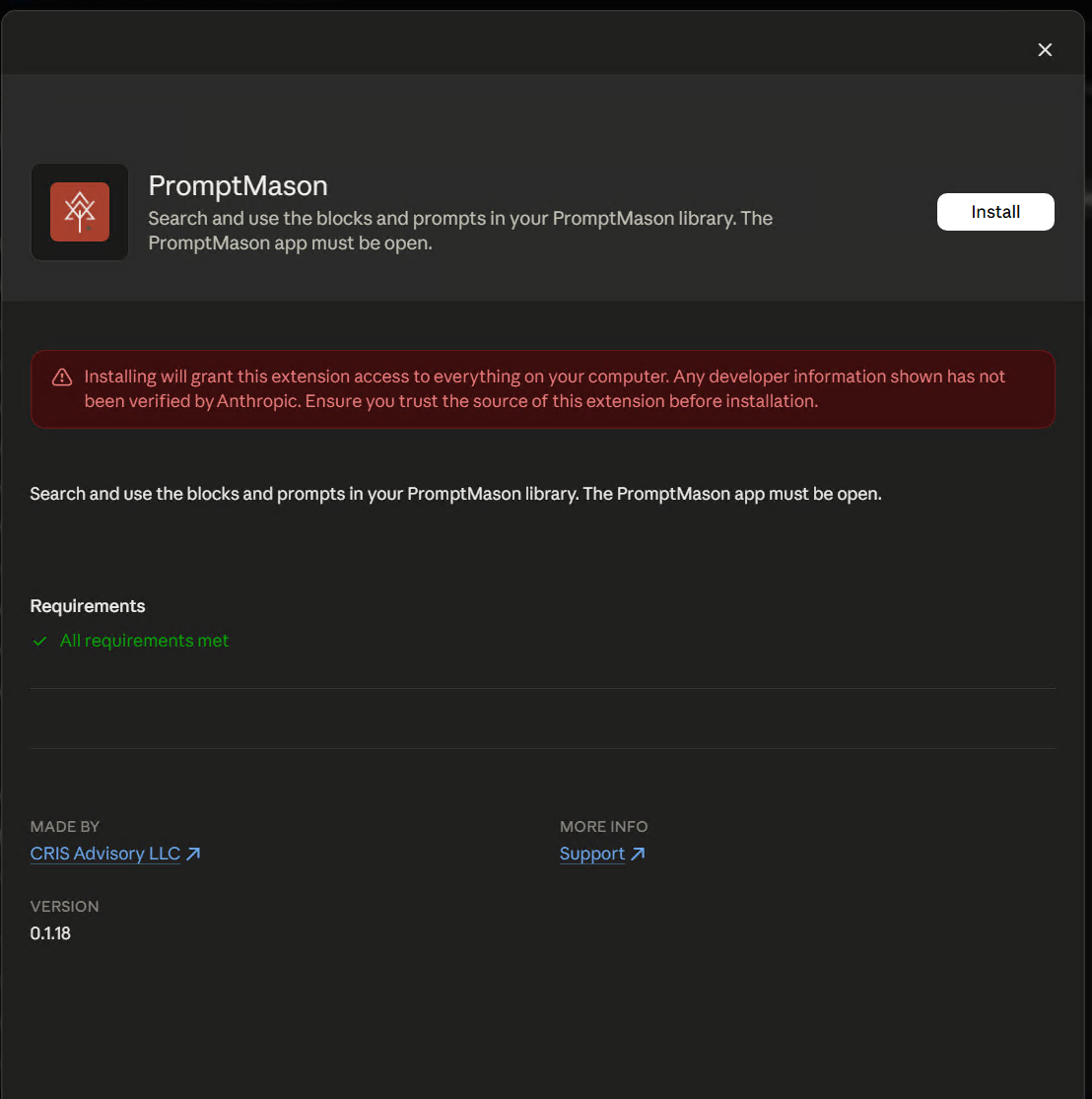Click the warning triangle icon in red banner
The width and height of the screenshot is (1092, 1099).
tap(62, 378)
